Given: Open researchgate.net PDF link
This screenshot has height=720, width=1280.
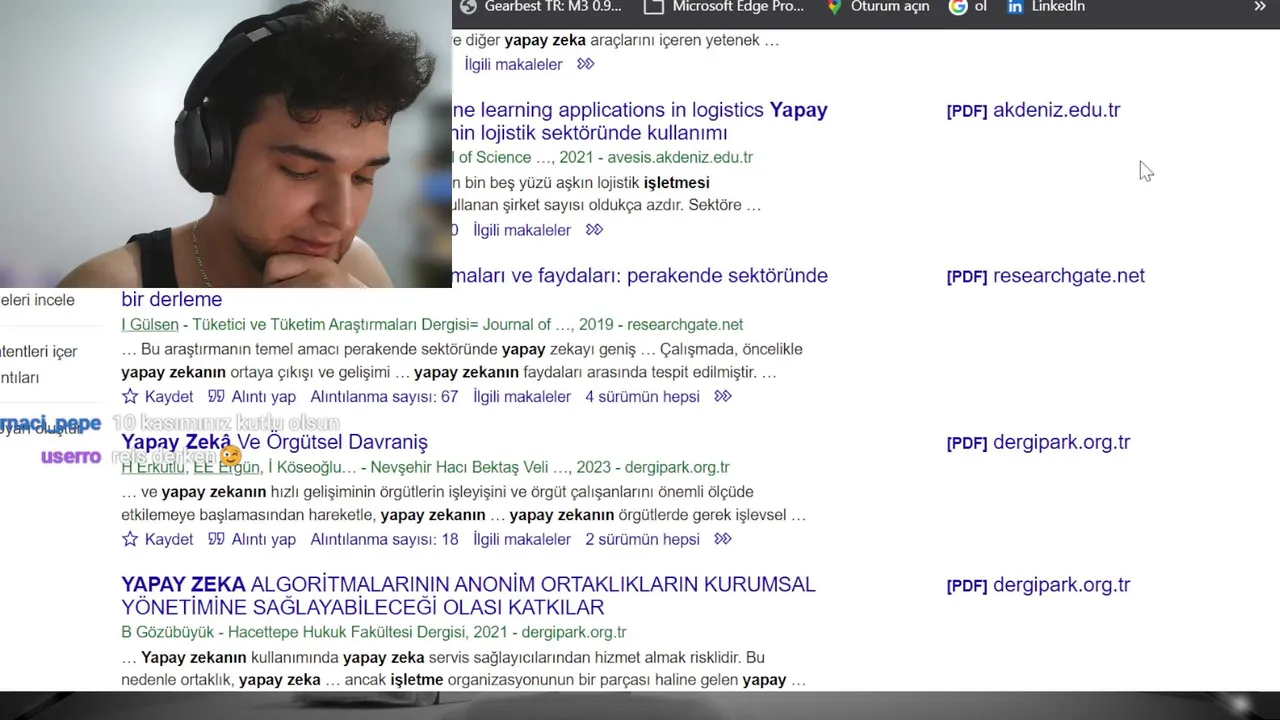Looking at the screenshot, I should [x=1045, y=276].
